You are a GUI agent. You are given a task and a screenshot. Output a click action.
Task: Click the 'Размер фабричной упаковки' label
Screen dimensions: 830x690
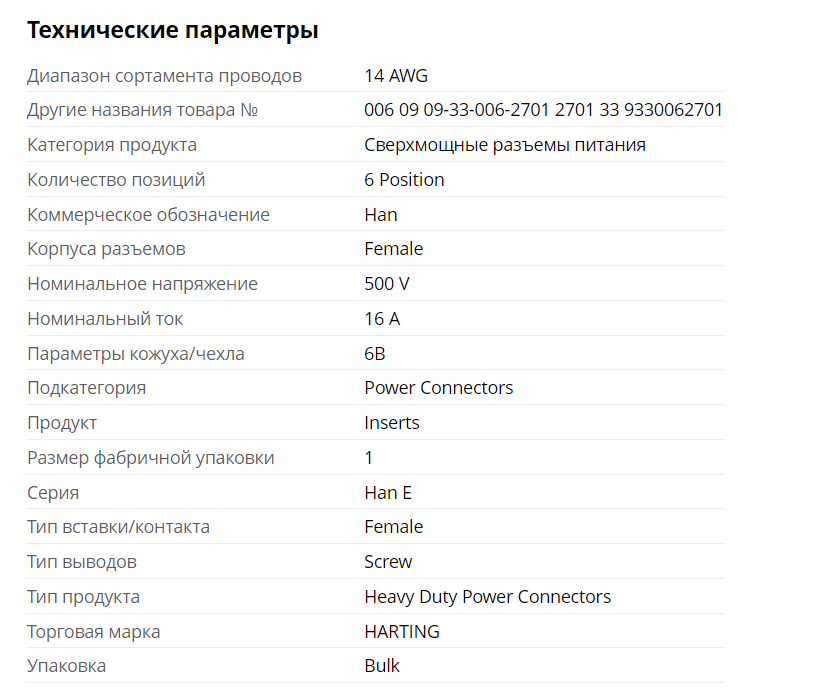[150, 458]
